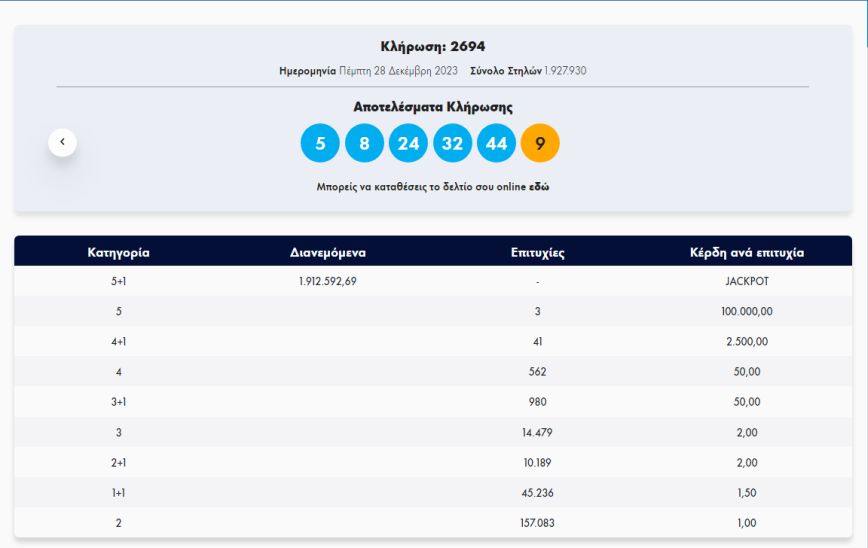This screenshot has width=868, height=548.
Task: Click the JACKPOT prize cell
Action: tap(746, 281)
